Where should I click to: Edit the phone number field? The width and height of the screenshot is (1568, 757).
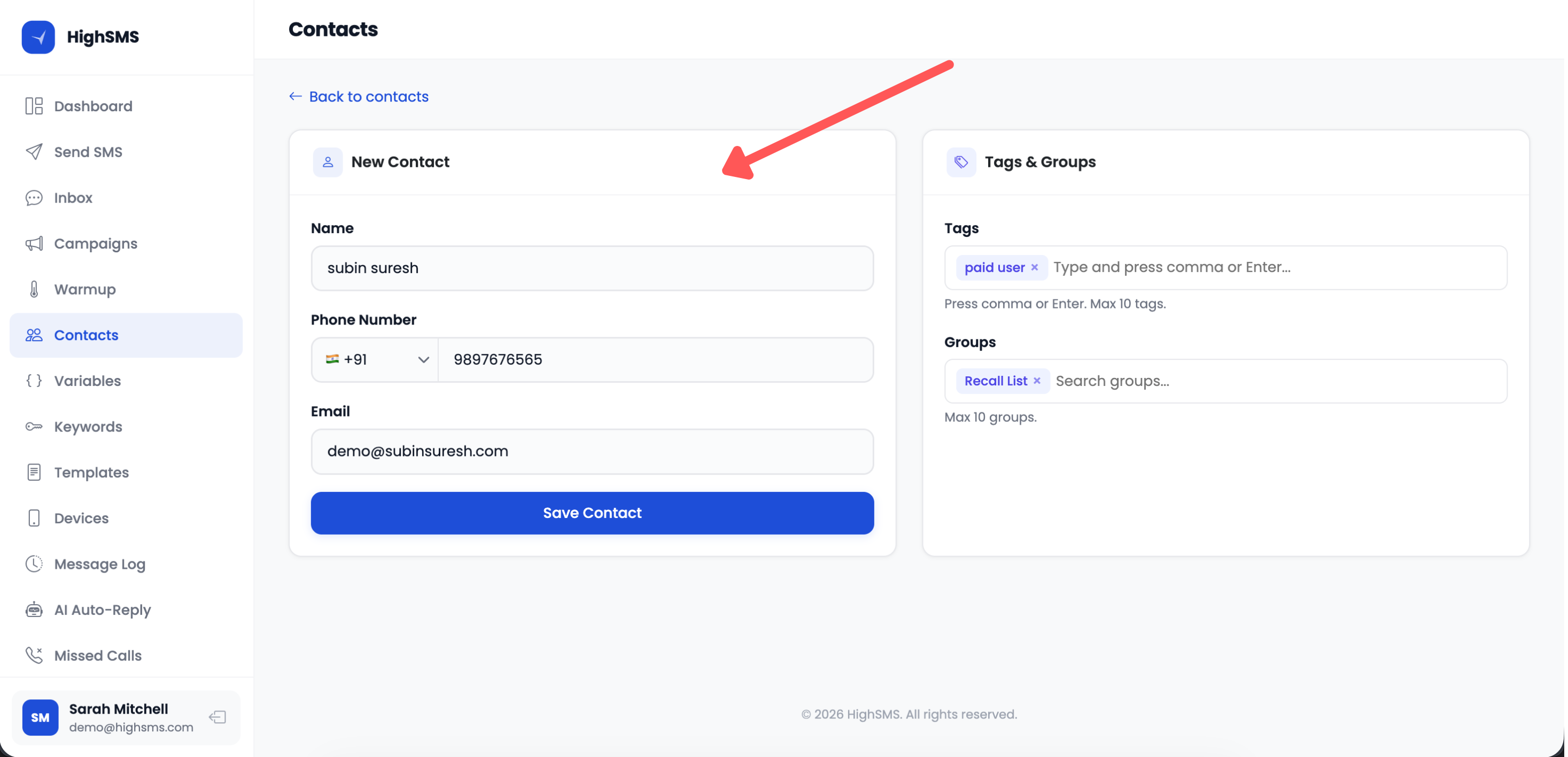(656, 359)
